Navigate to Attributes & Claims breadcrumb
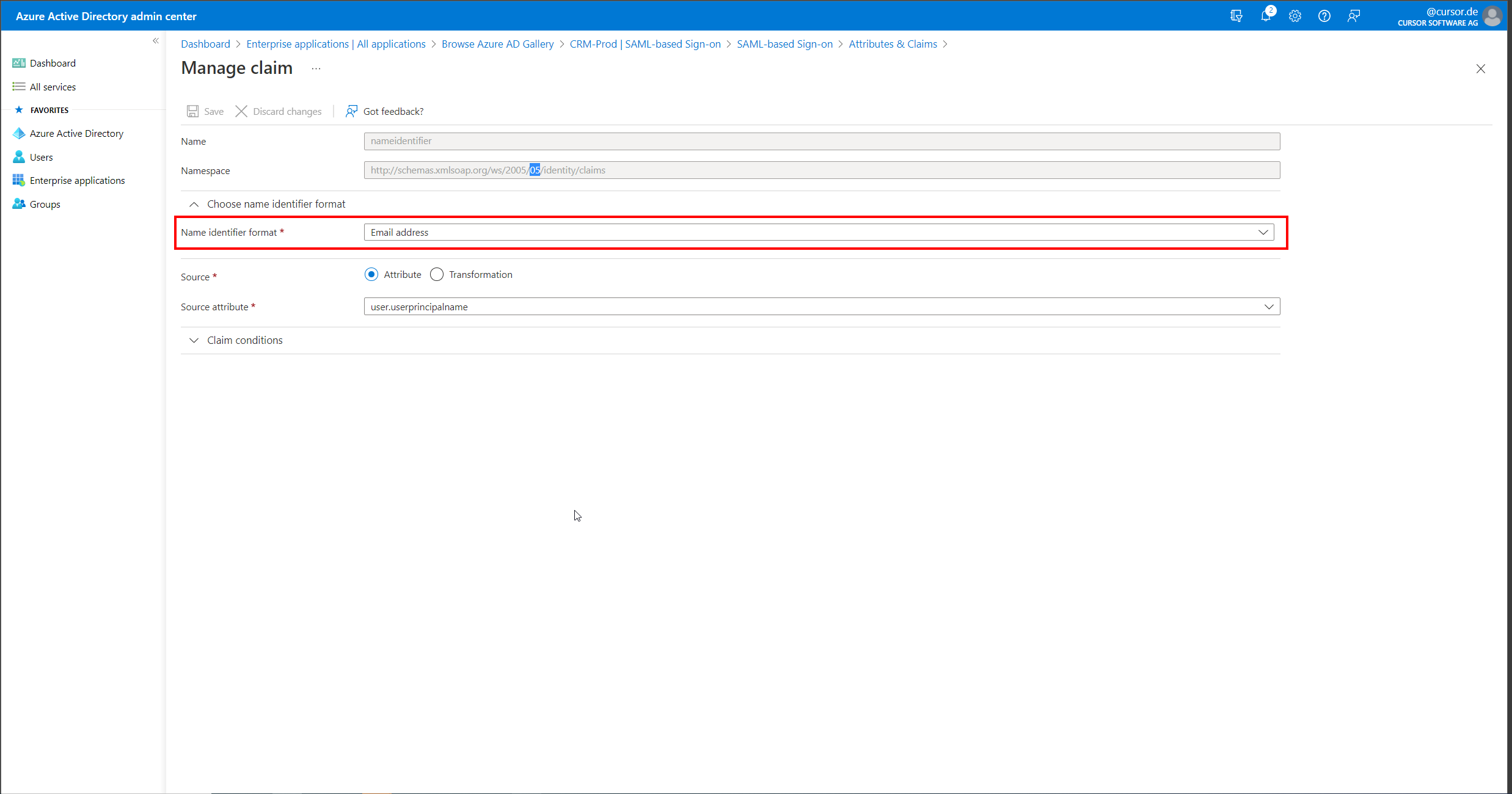The height and width of the screenshot is (794, 1512). 893,43
